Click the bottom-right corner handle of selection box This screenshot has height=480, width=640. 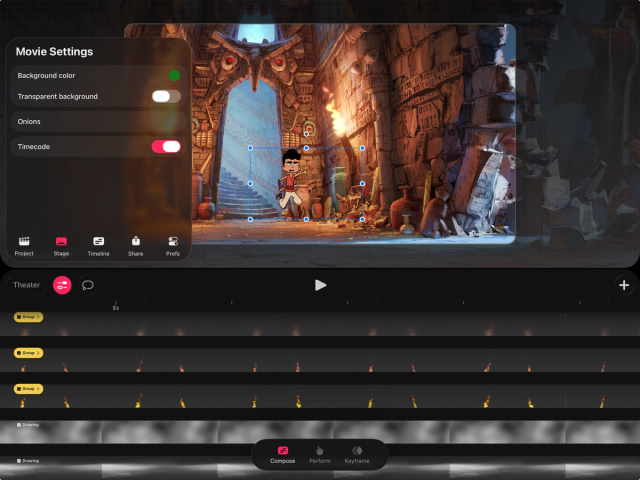(x=362, y=219)
